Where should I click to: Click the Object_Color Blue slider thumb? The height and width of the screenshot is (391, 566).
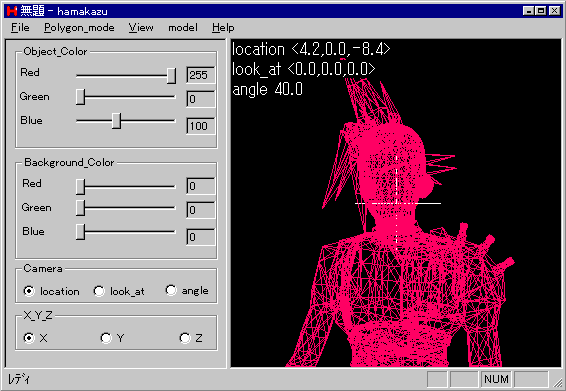coord(116,121)
